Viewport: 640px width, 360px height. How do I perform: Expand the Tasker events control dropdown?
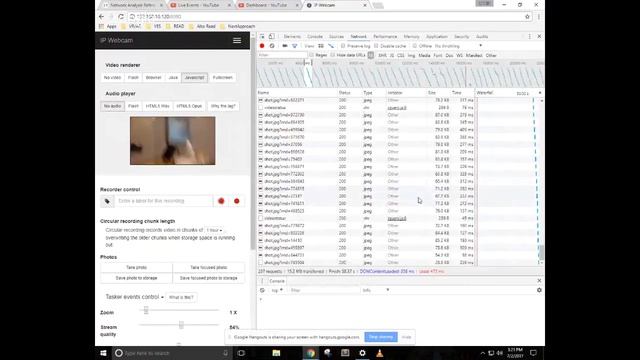[134, 297]
